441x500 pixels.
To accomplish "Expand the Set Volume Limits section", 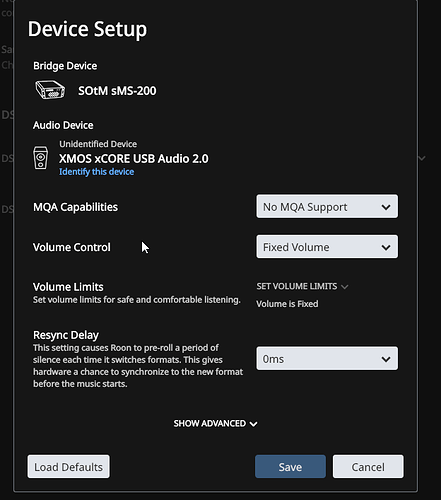I will pyautogui.click(x=302, y=286).
